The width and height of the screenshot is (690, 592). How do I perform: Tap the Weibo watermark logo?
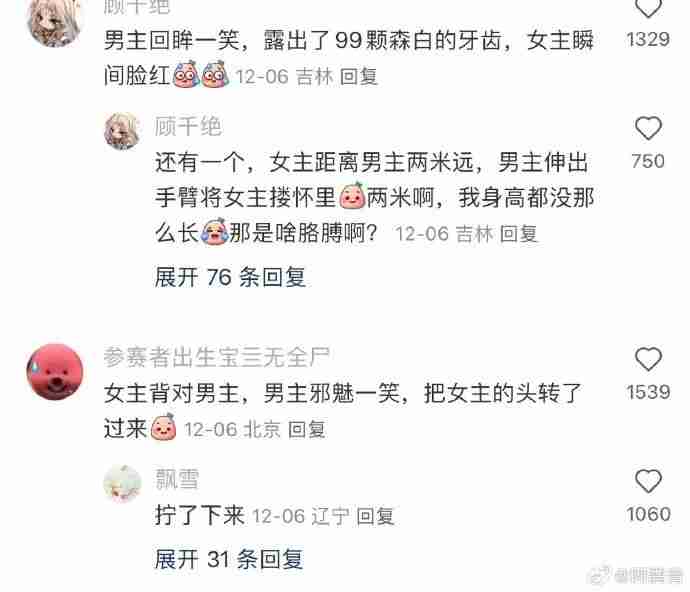coord(601,574)
